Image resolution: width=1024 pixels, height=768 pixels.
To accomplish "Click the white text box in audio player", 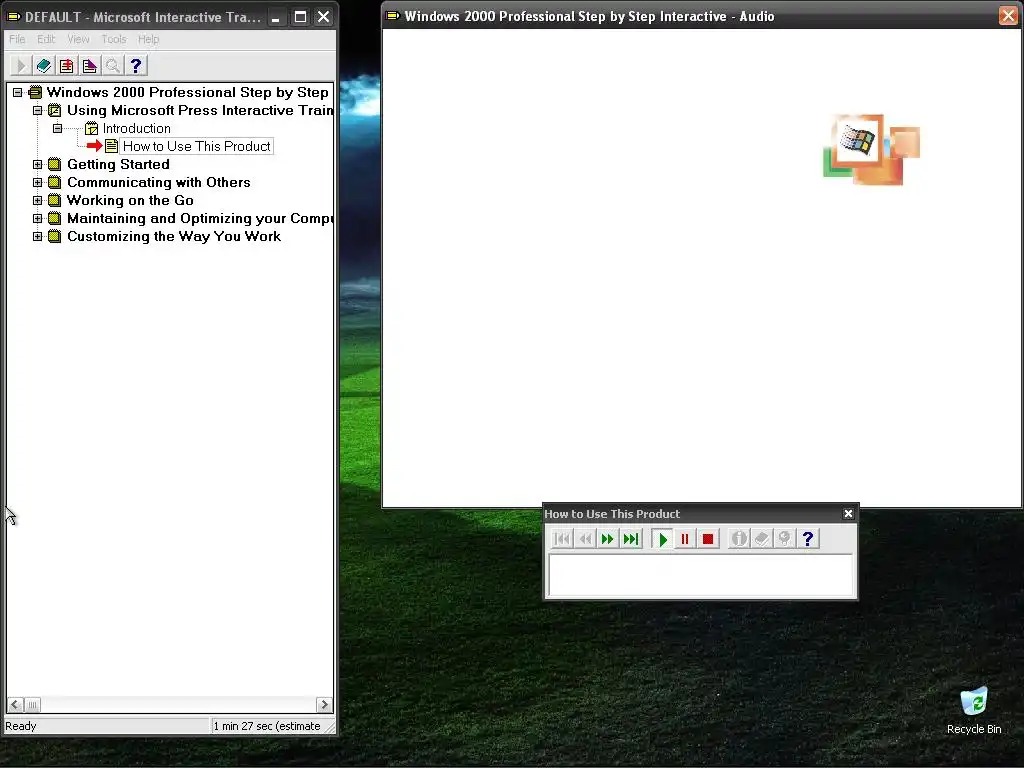I will 700,575.
